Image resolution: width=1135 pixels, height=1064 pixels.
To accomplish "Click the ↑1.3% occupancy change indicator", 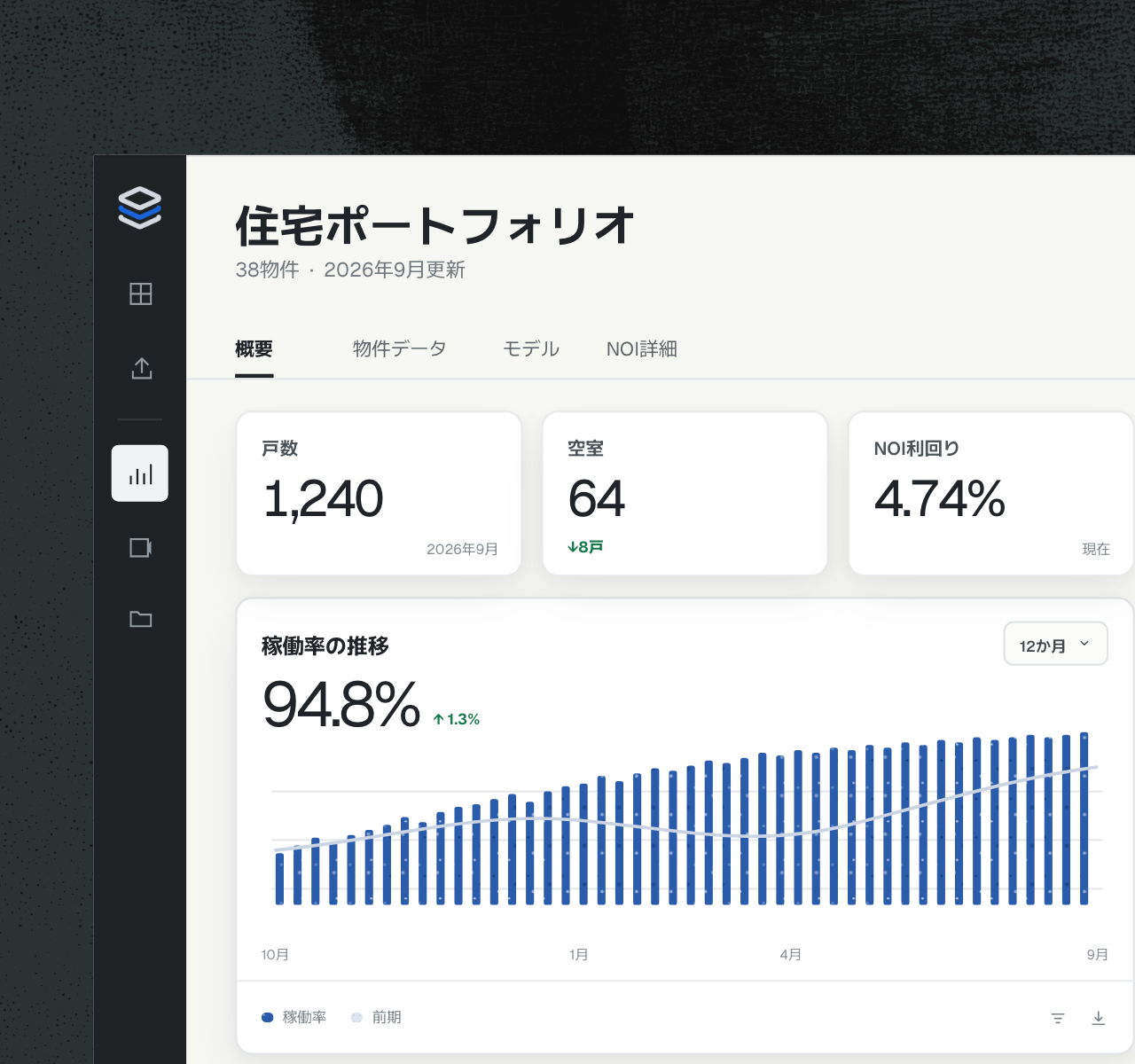I will 456,719.
